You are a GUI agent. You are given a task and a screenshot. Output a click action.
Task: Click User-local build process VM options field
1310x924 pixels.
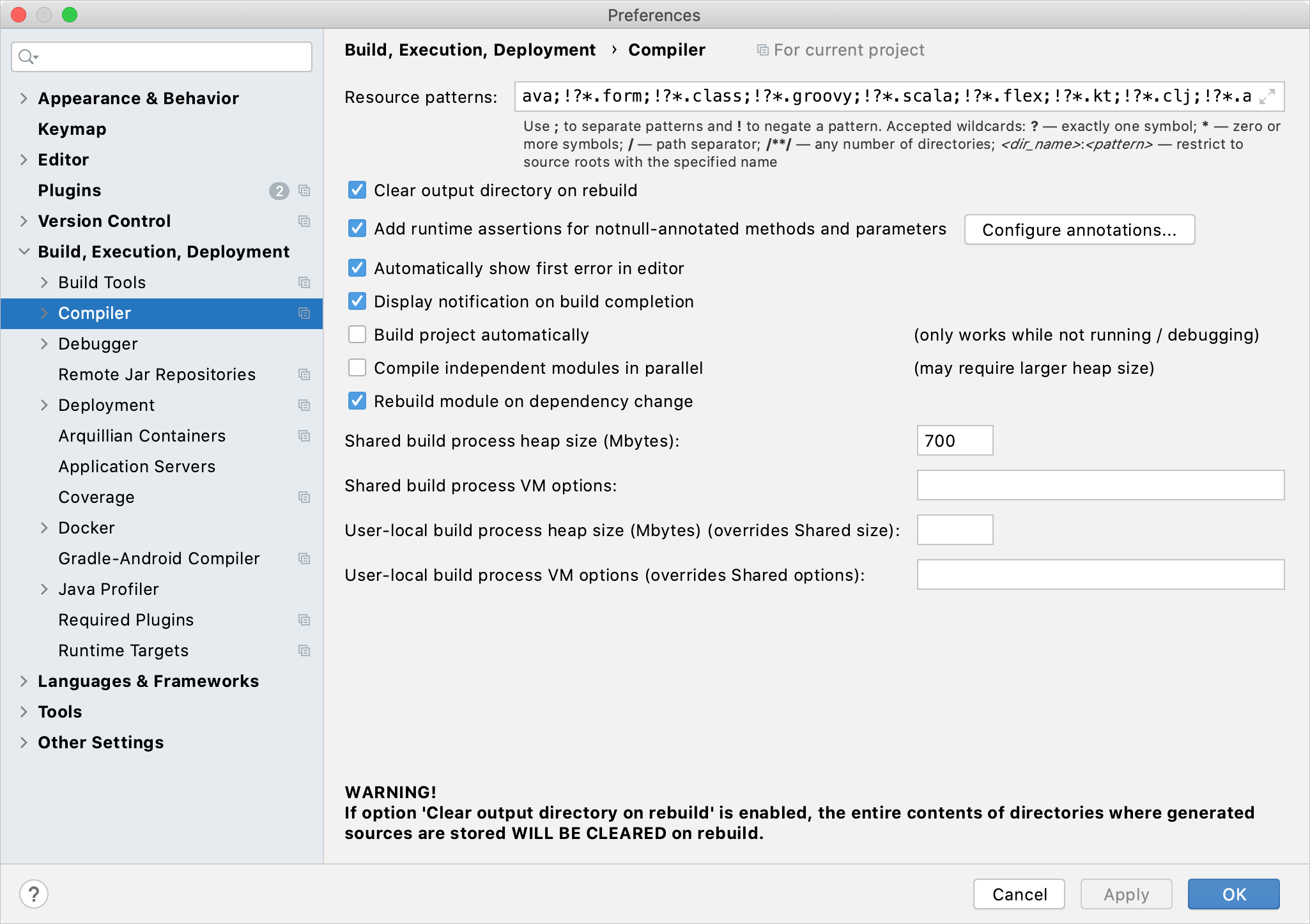pos(1100,574)
